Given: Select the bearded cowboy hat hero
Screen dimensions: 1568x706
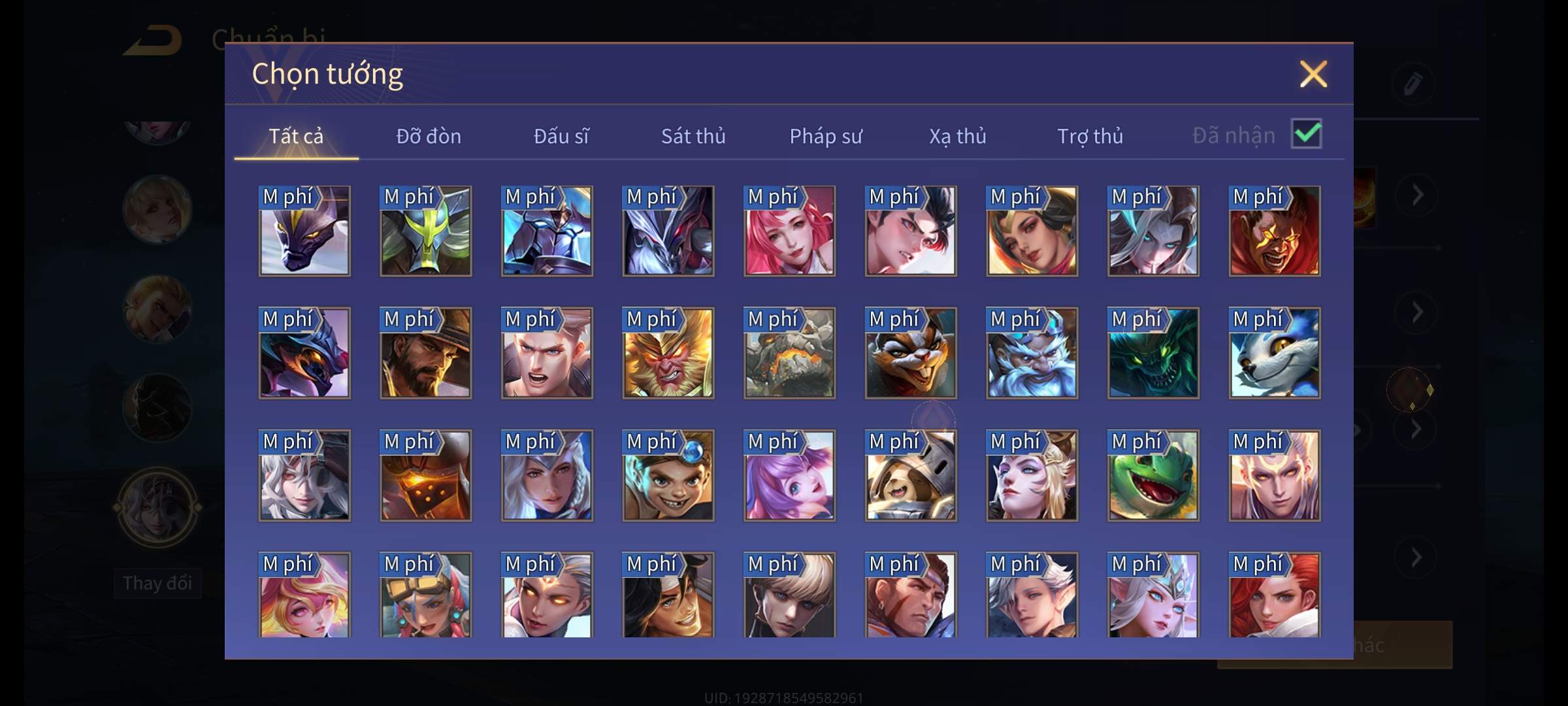Looking at the screenshot, I should (x=425, y=353).
